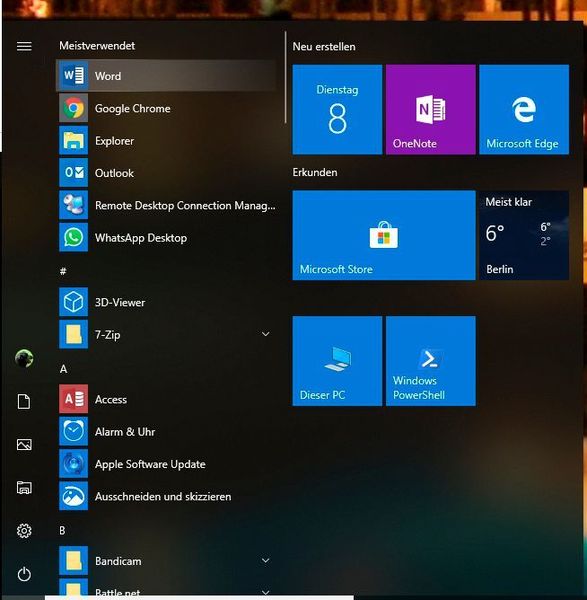The image size is (587, 600).
Task: Open the 3D-Viewer app icon
Action: [73, 302]
